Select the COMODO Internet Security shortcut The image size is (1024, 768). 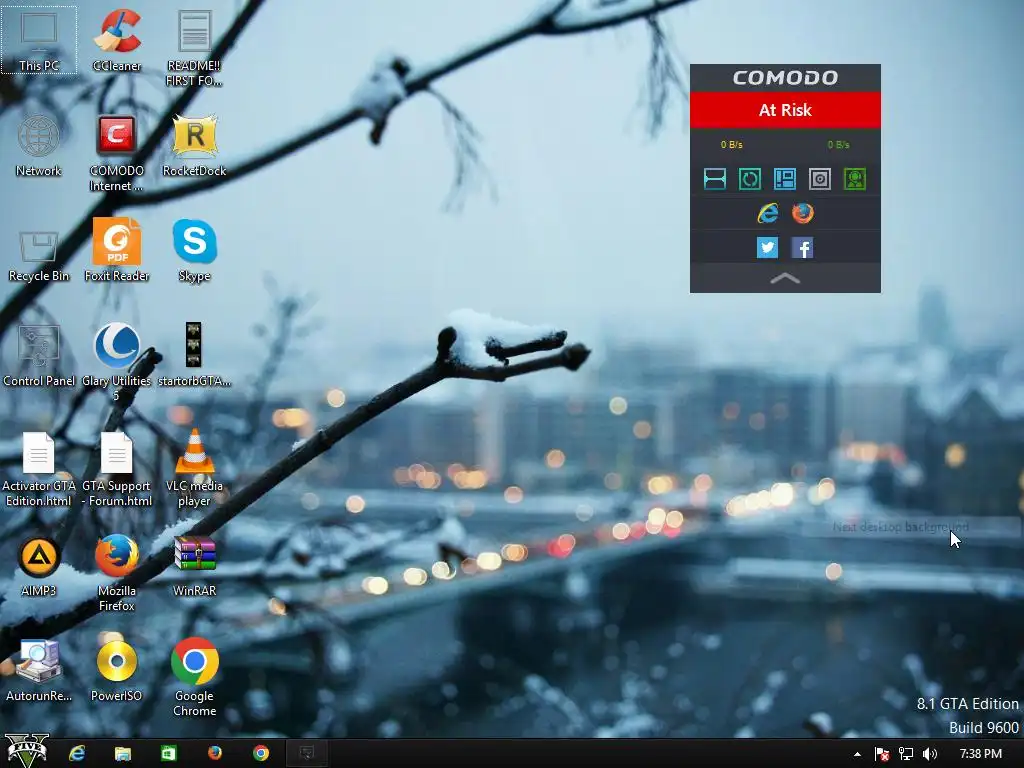pyautogui.click(x=116, y=153)
